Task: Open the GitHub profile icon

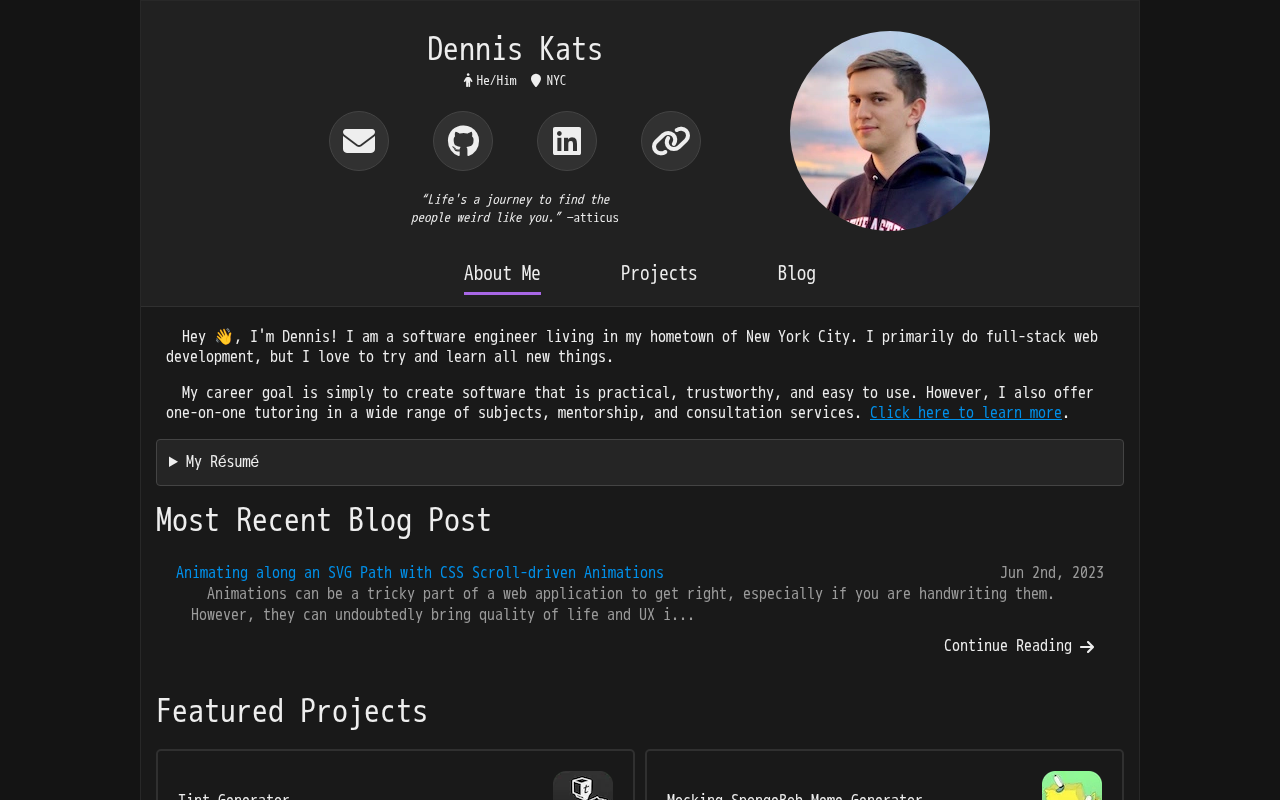Action: 463,141
